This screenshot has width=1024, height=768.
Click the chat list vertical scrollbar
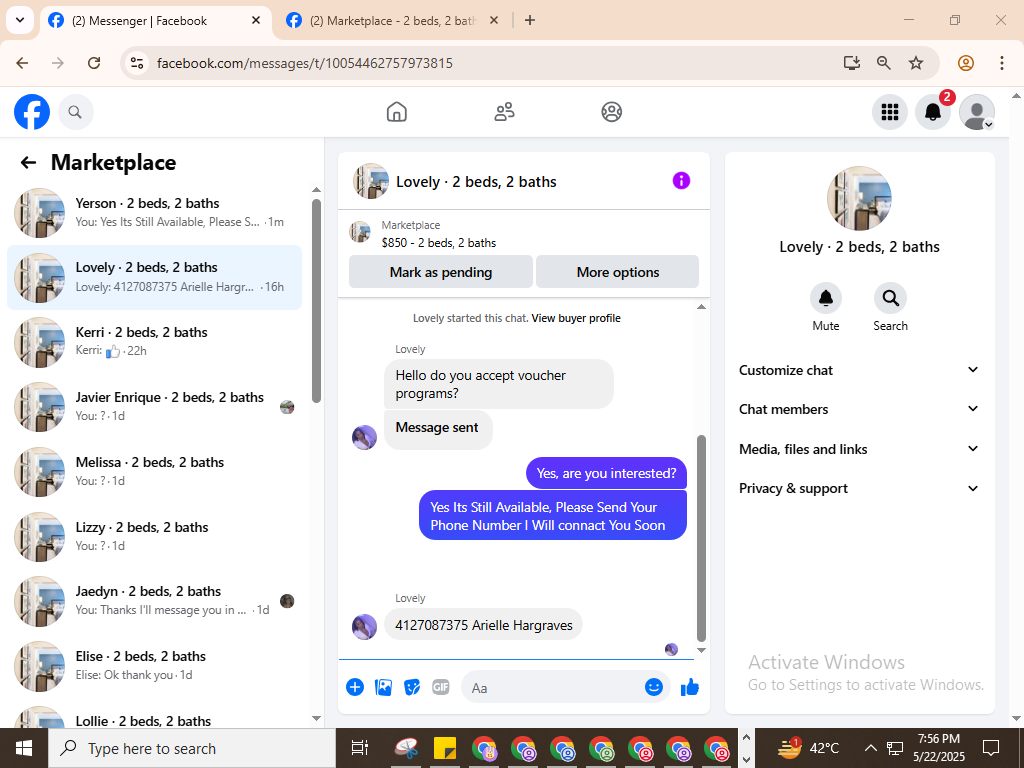tap(316, 300)
